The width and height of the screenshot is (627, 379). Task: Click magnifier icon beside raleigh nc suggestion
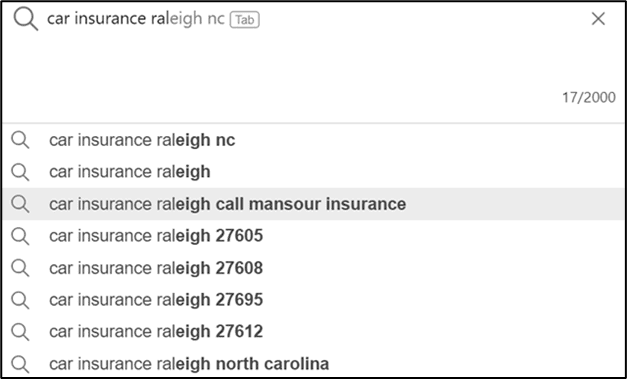coord(20,140)
